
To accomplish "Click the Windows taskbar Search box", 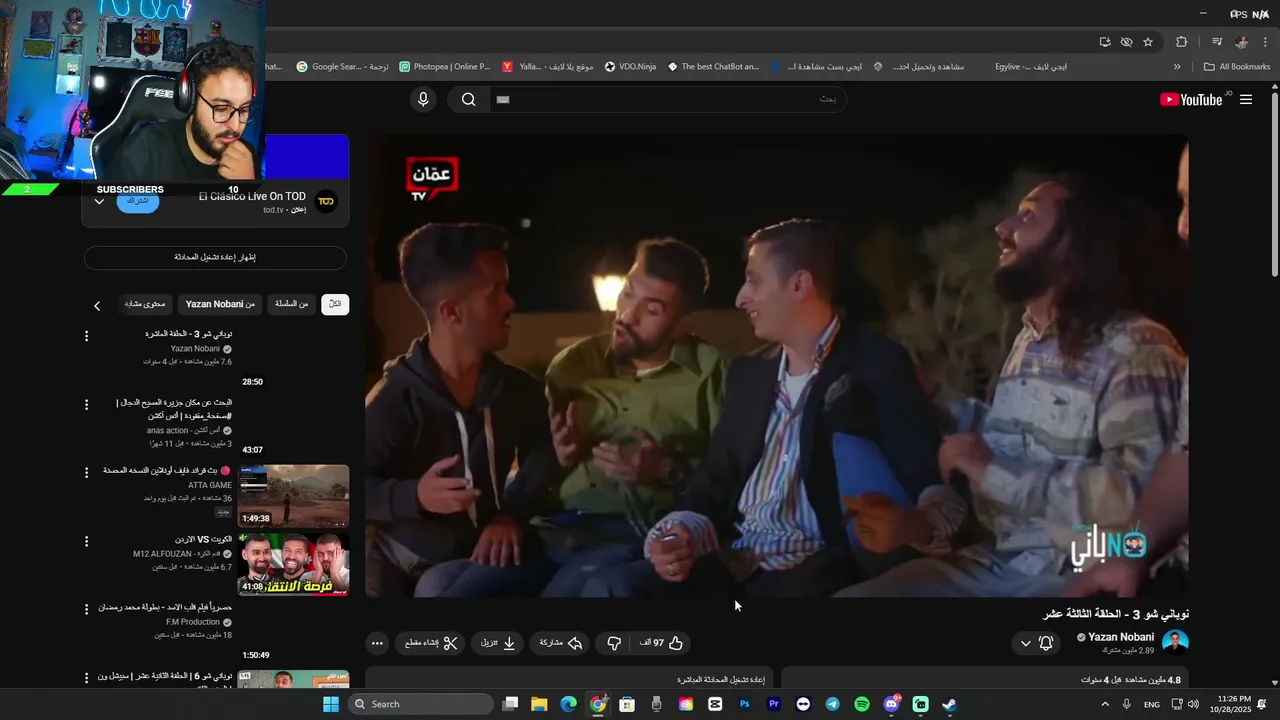I will coord(421,704).
